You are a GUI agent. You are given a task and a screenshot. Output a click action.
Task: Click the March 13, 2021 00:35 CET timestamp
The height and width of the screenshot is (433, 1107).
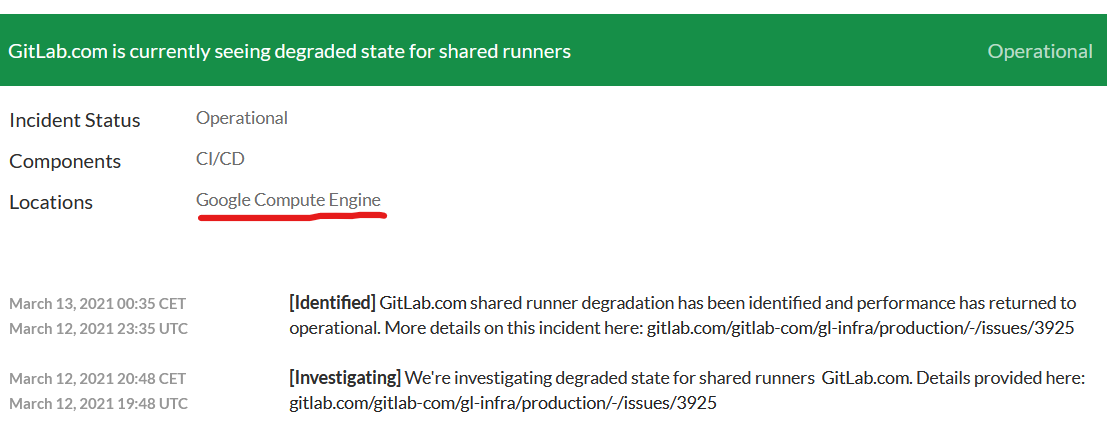click(97, 304)
